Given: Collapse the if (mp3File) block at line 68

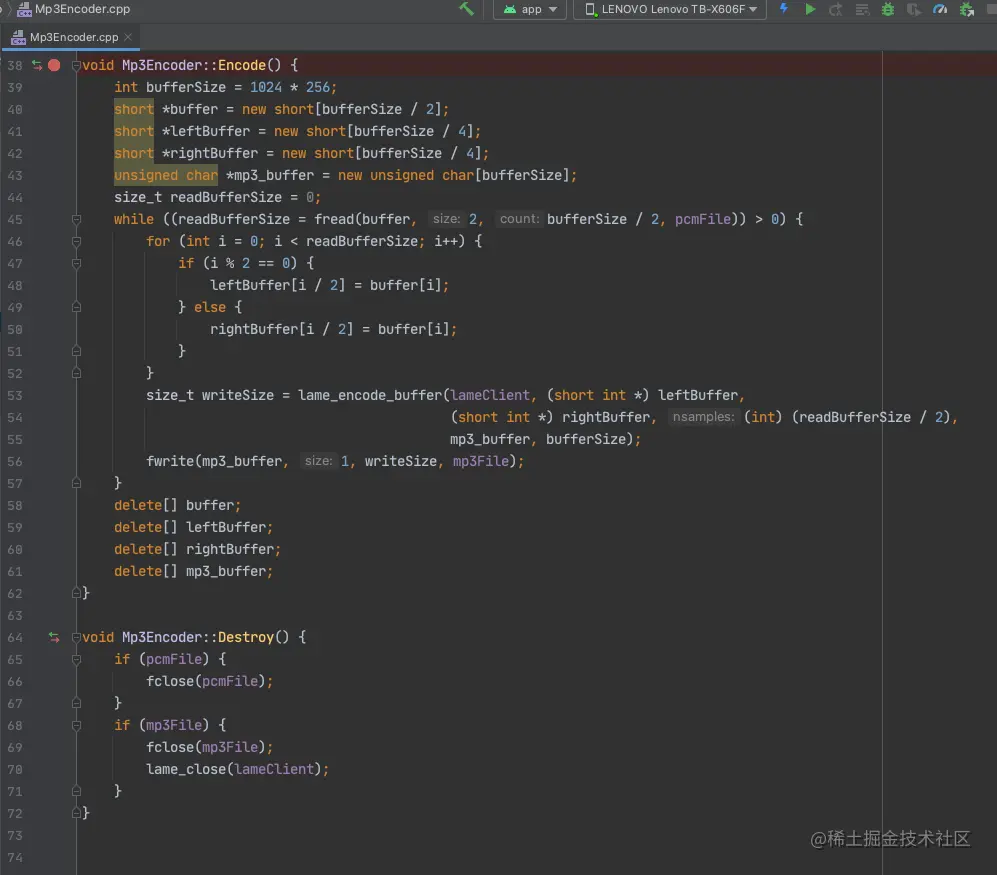Looking at the screenshot, I should point(76,726).
